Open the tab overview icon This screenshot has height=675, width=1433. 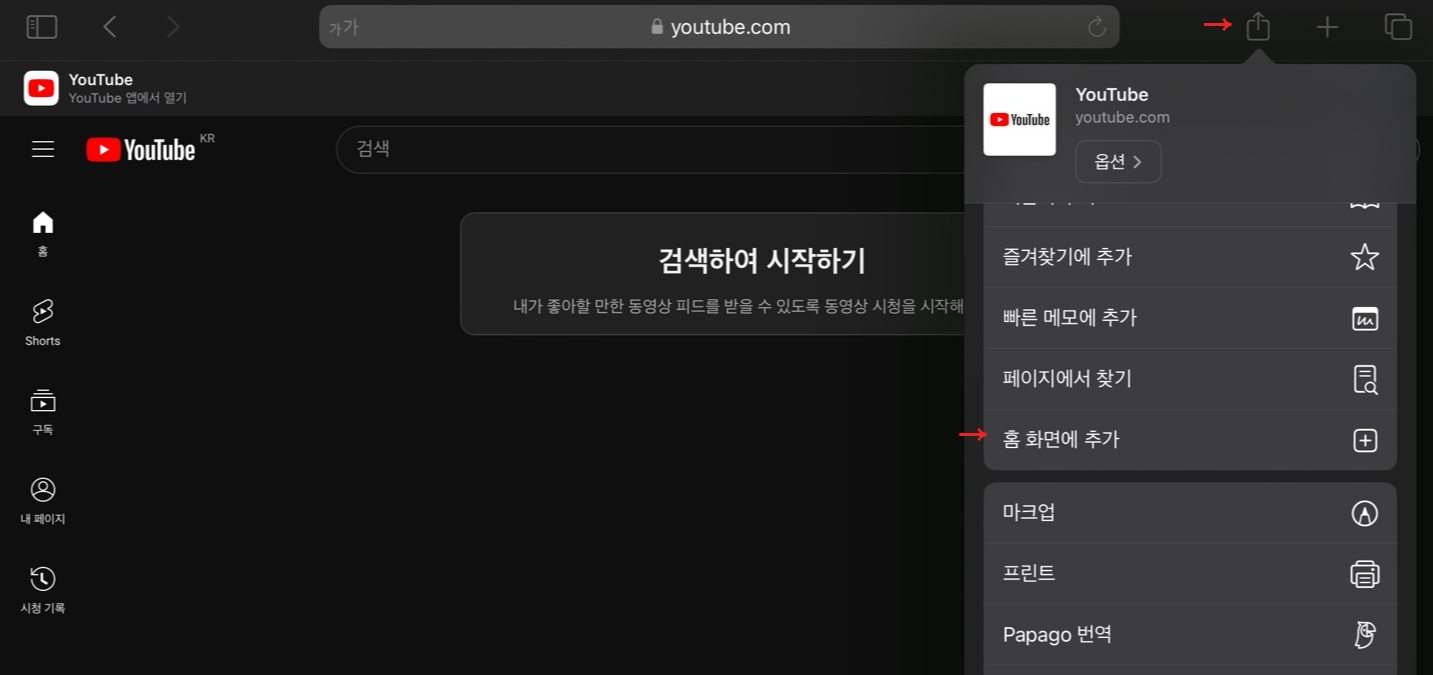[x=1397, y=27]
